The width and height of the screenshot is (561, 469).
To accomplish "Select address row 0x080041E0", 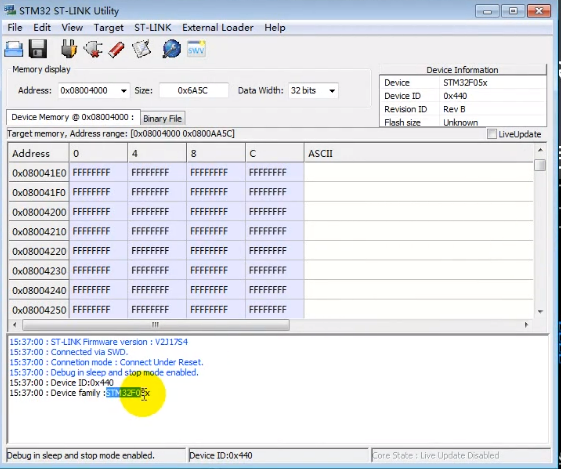I will point(39,173).
